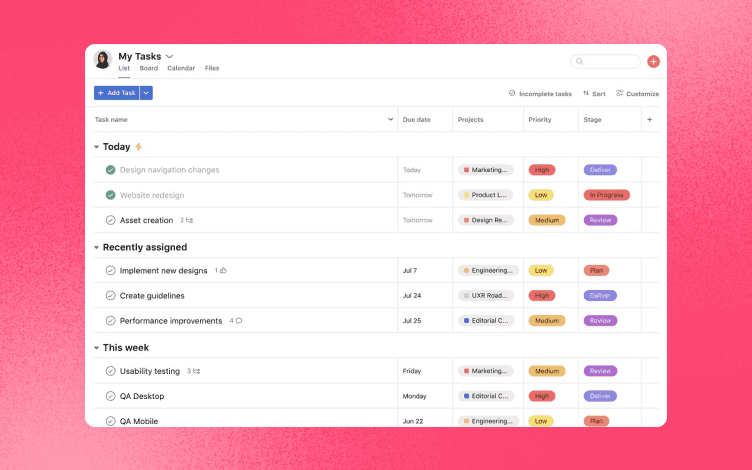Image resolution: width=752 pixels, height=470 pixels.
Task: Click the High priority tag on Design navigation changes
Action: (542, 170)
